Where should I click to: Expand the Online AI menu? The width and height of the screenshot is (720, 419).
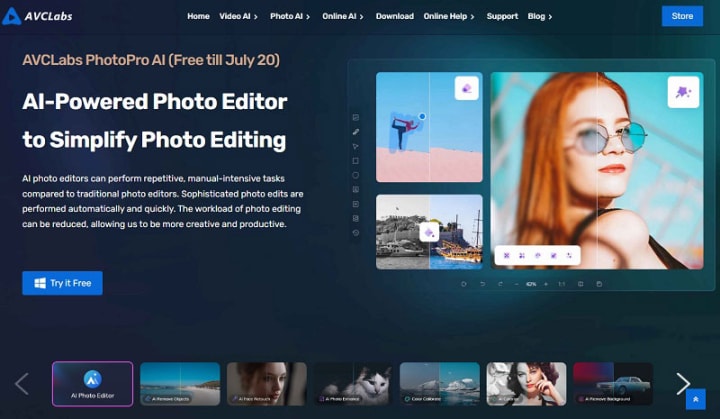click(x=343, y=16)
